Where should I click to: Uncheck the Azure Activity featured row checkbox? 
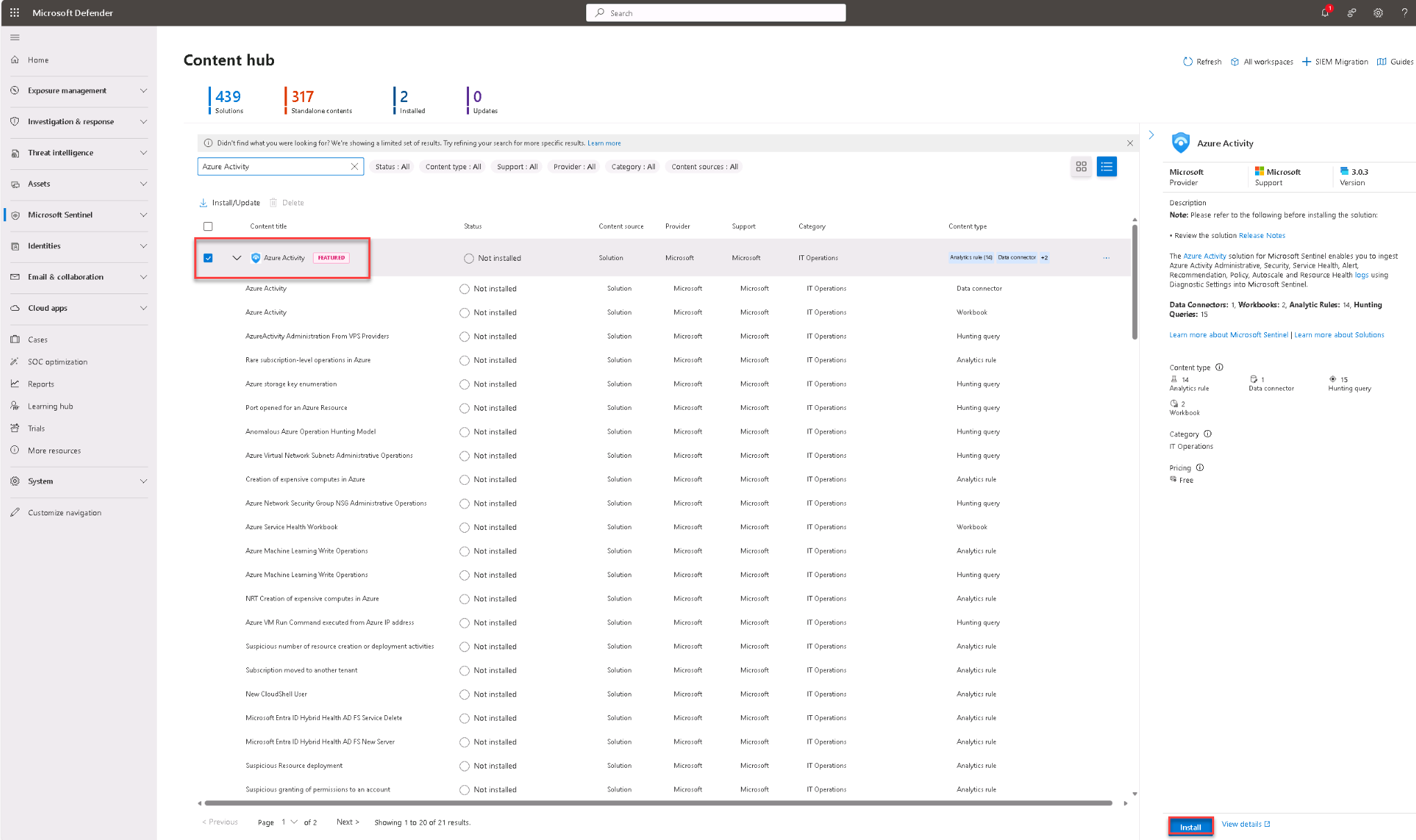[x=208, y=258]
